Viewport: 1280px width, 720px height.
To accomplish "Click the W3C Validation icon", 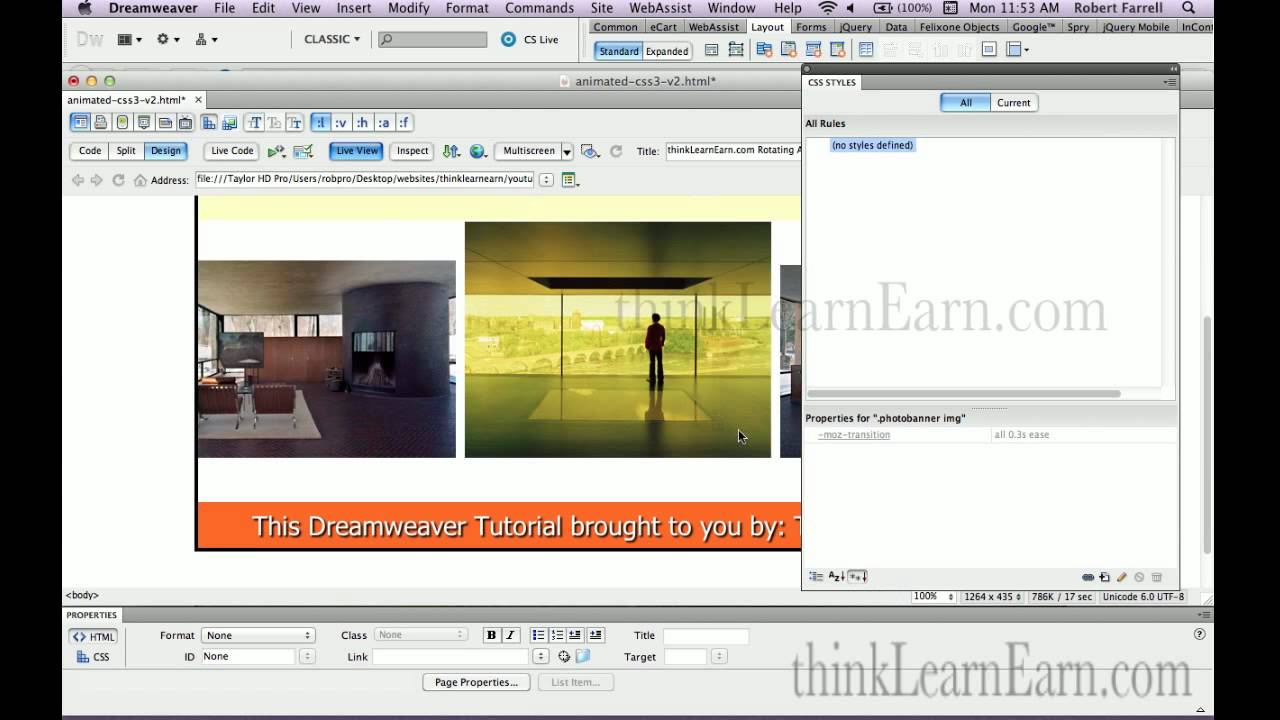I will point(302,151).
